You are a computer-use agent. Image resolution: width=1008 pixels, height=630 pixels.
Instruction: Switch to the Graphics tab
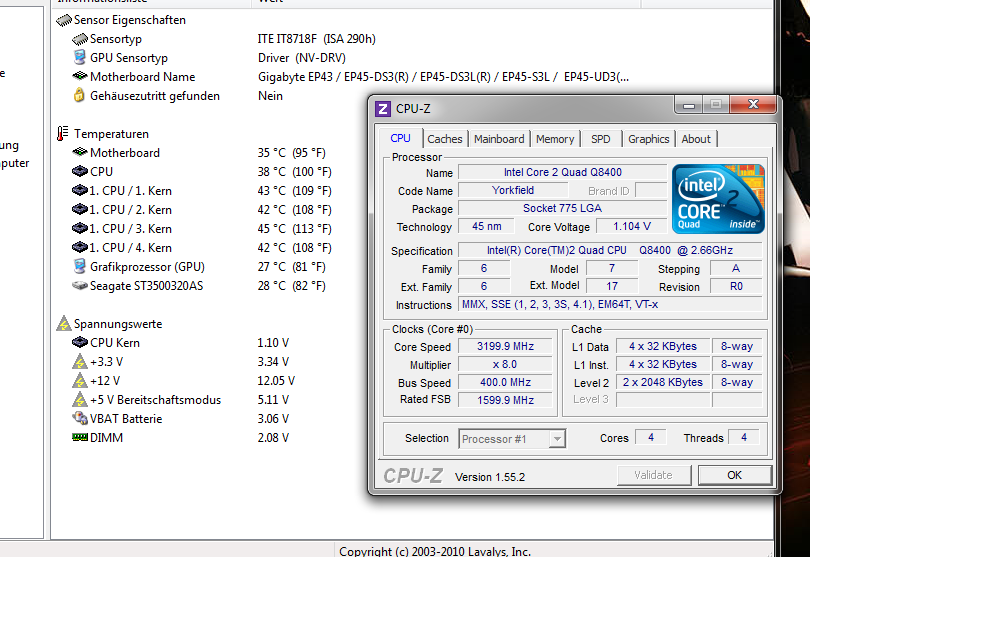649,139
